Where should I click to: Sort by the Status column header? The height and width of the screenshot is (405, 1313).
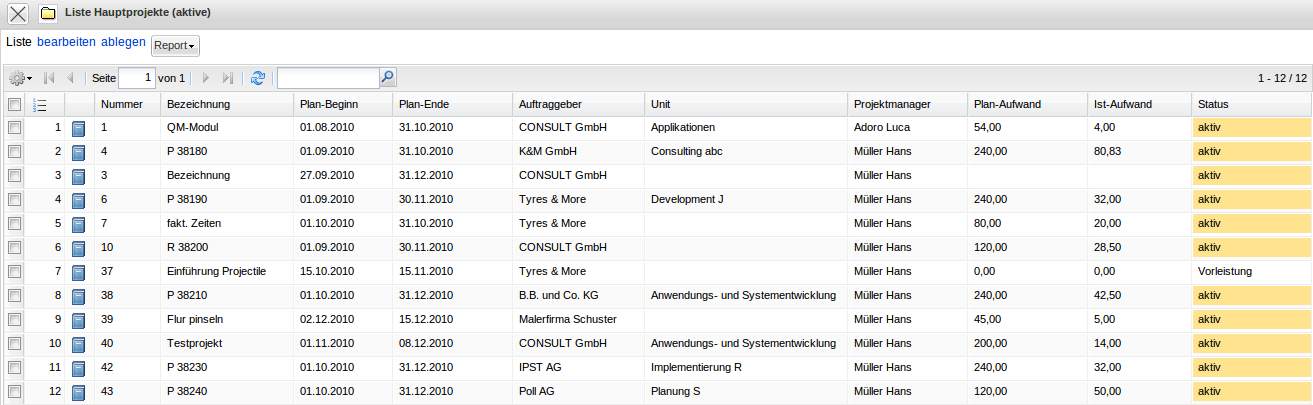click(x=1212, y=105)
